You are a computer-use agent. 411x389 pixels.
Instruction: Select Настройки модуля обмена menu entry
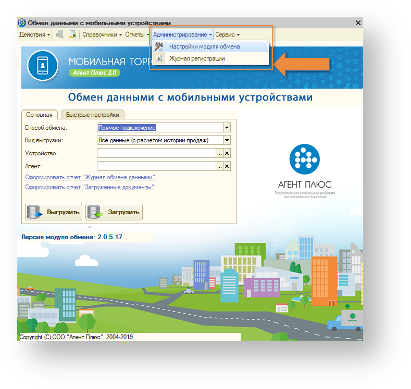[210, 47]
